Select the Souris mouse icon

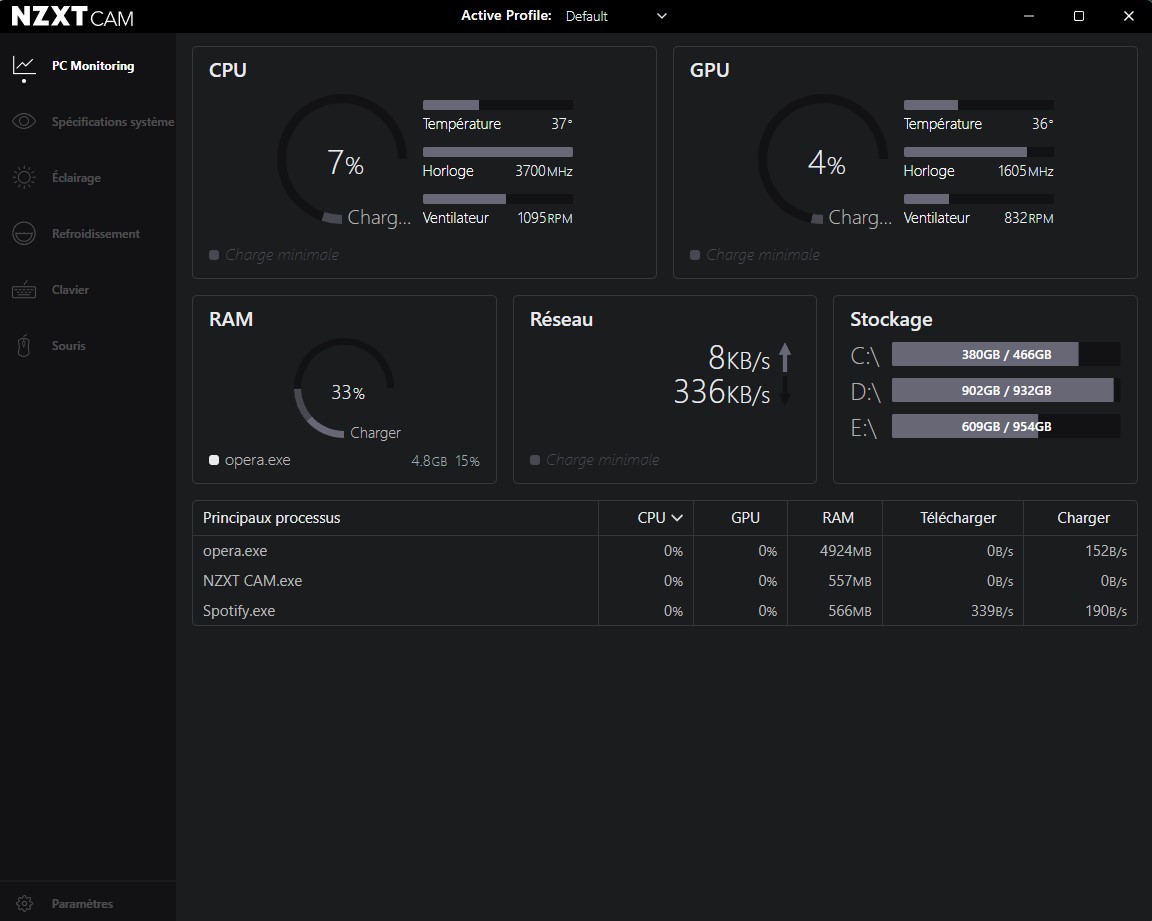[24, 346]
